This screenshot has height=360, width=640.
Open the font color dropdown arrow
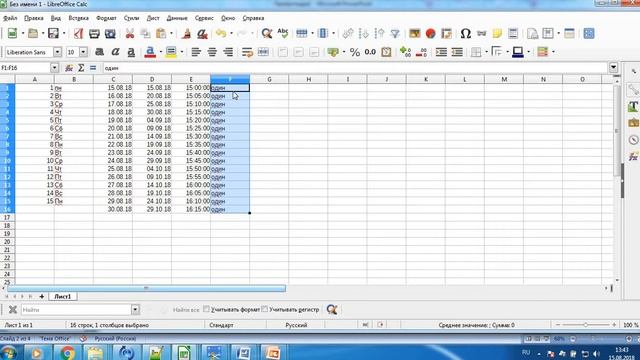coord(160,52)
